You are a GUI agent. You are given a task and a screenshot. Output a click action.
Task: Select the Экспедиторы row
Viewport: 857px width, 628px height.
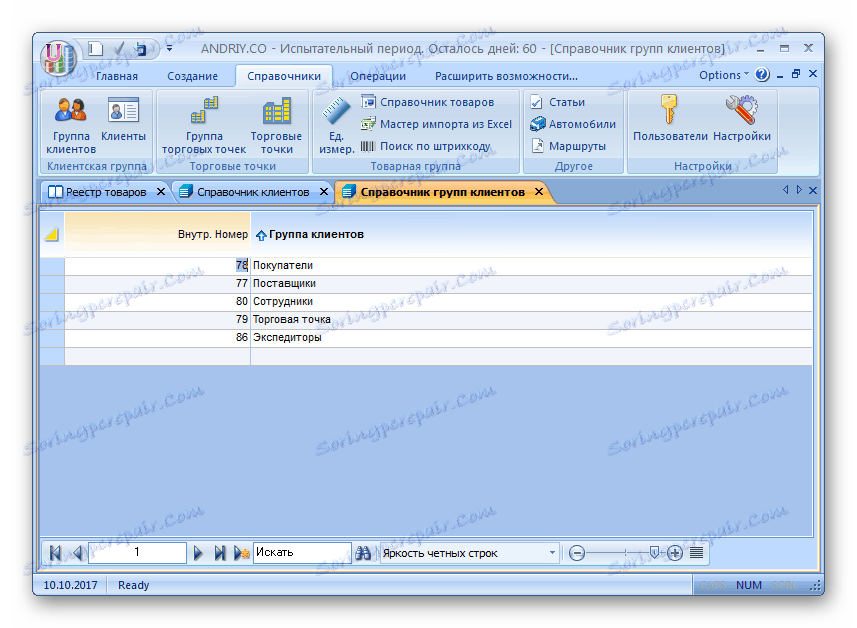(x=426, y=337)
